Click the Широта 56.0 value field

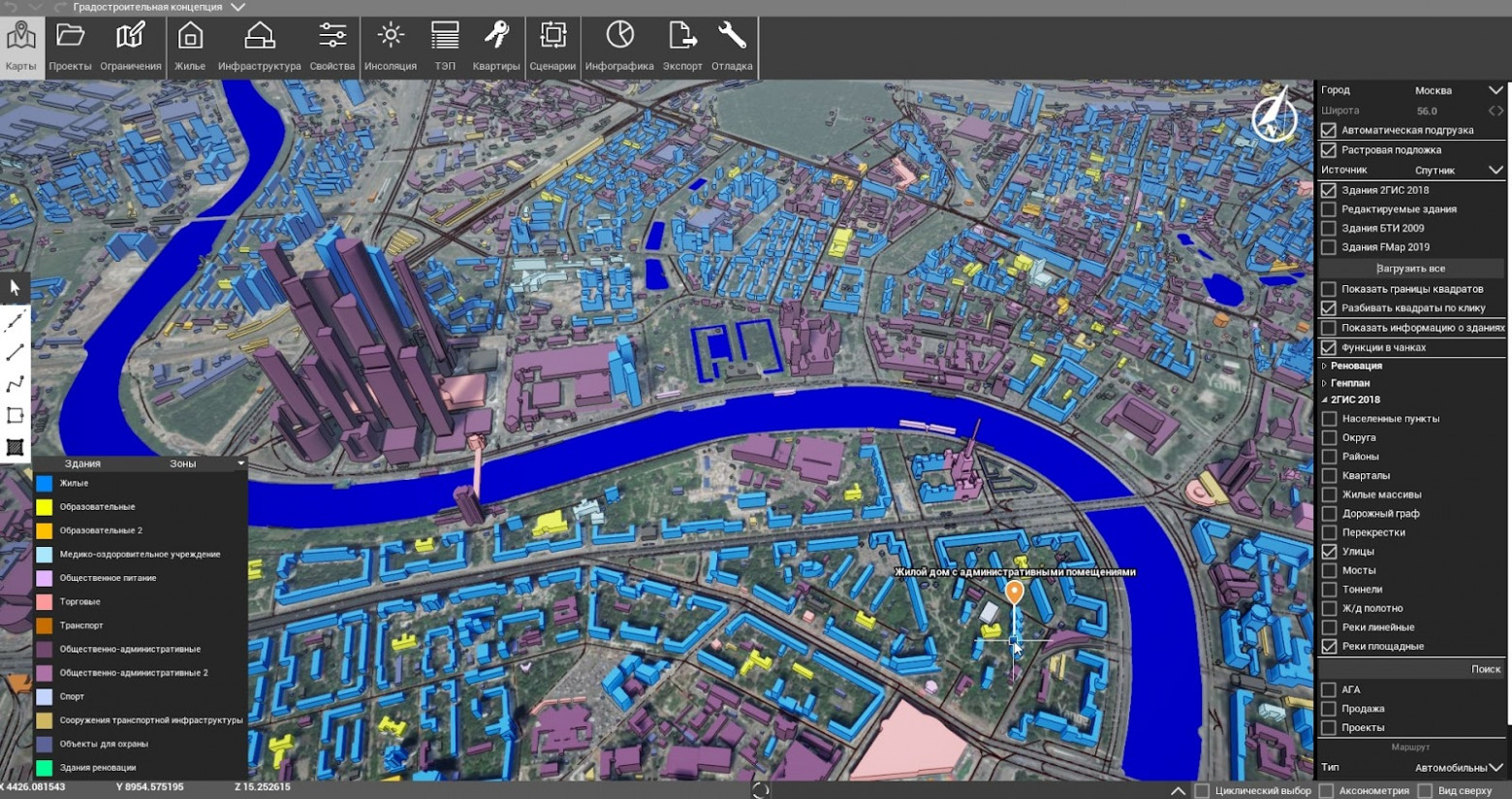click(1427, 111)
